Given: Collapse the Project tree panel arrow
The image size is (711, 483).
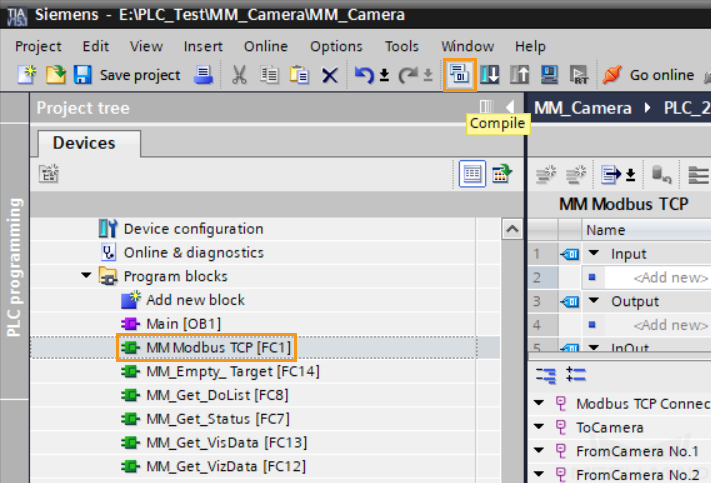Looking at the screenshot, I should pyautogui.click(x=510, y=107).
